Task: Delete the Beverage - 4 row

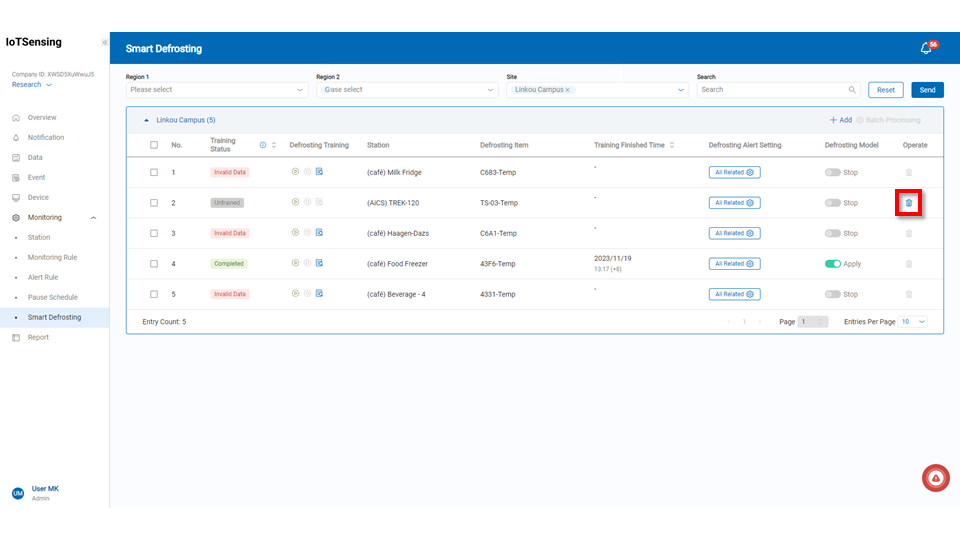Action: tap(908, 294)
